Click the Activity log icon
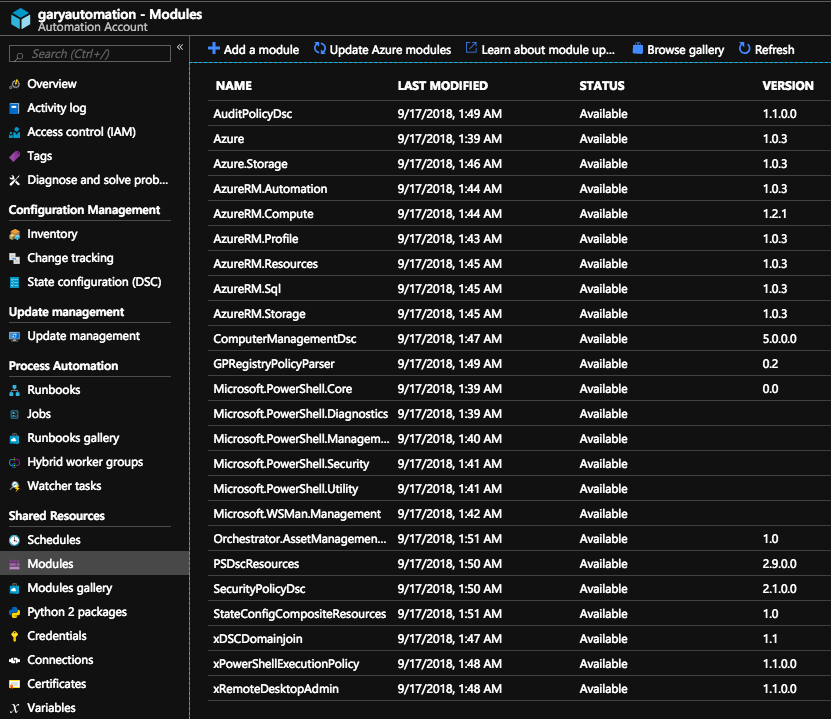This screenshot has width=831, height=719. [x=15, y=108]
